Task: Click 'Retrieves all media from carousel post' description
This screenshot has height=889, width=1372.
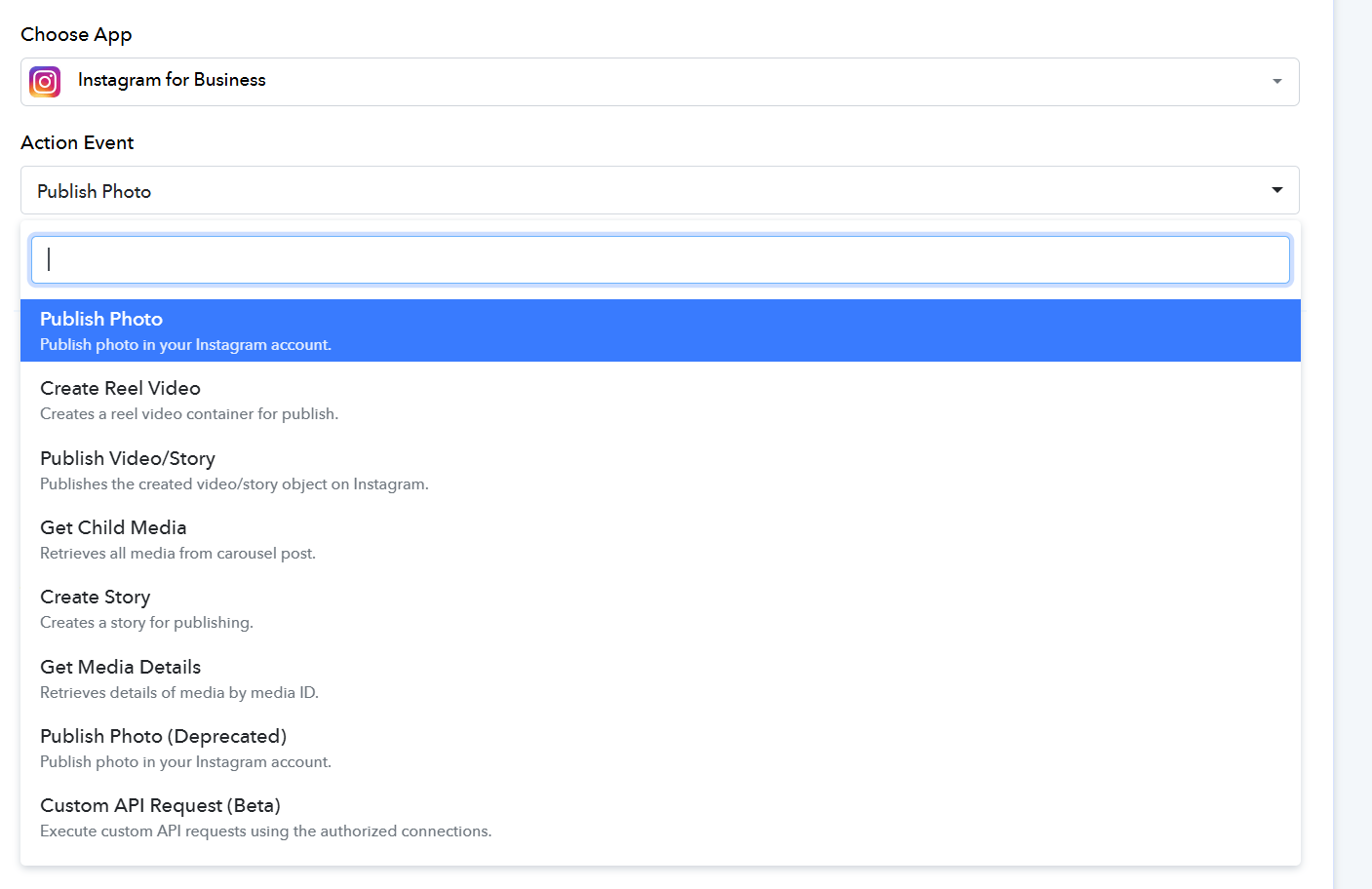Action: tap(177, 554)
